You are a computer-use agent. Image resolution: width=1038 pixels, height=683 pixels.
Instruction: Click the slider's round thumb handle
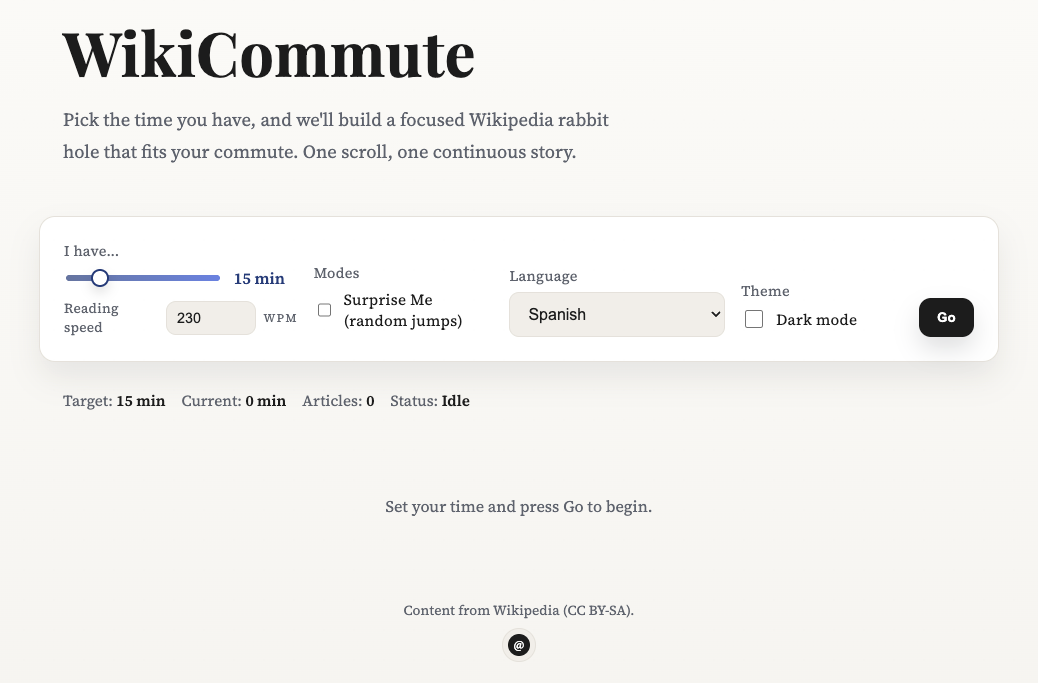[x=100, y=278]
